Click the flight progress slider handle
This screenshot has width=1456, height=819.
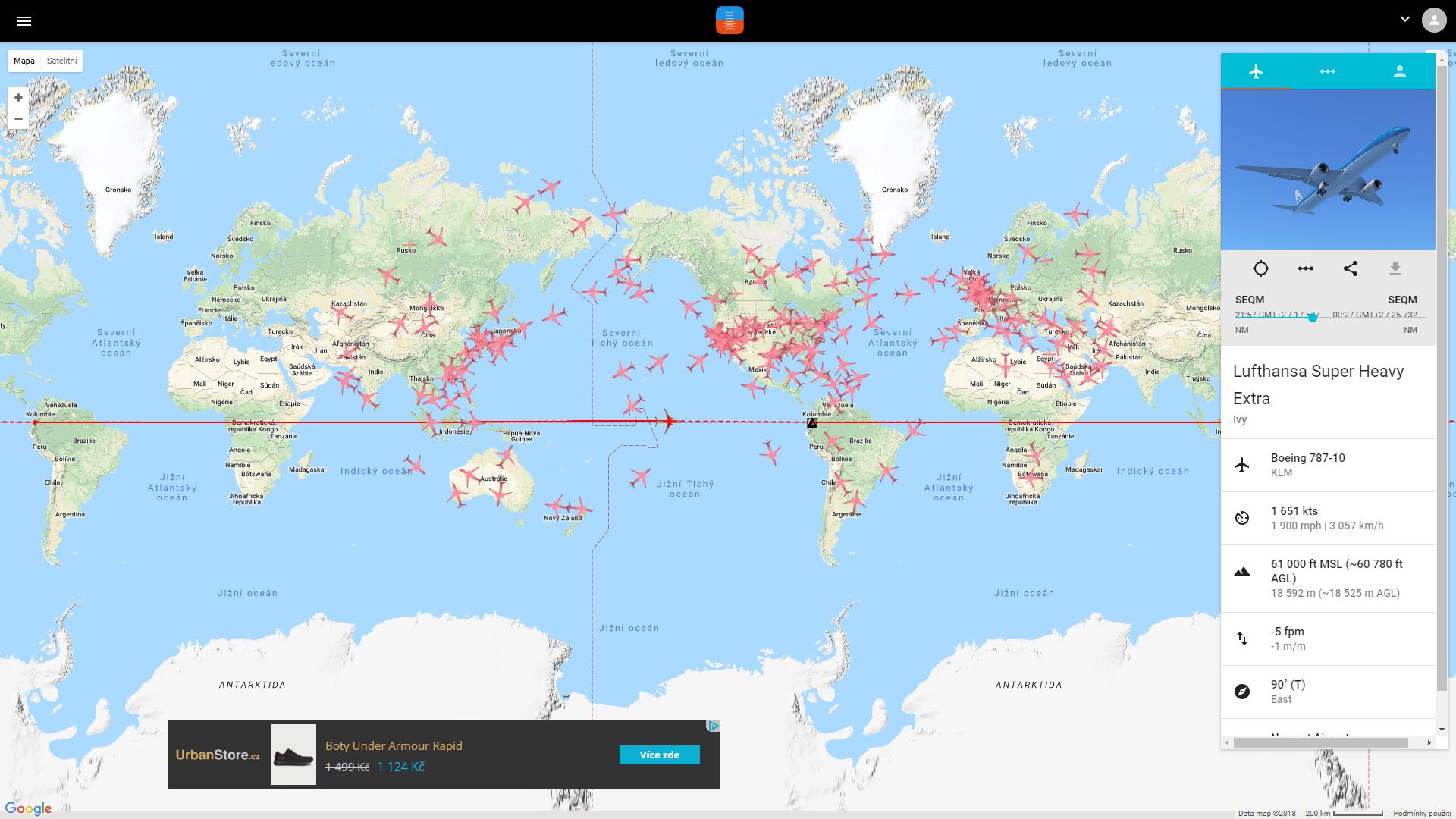[1312, 318]
